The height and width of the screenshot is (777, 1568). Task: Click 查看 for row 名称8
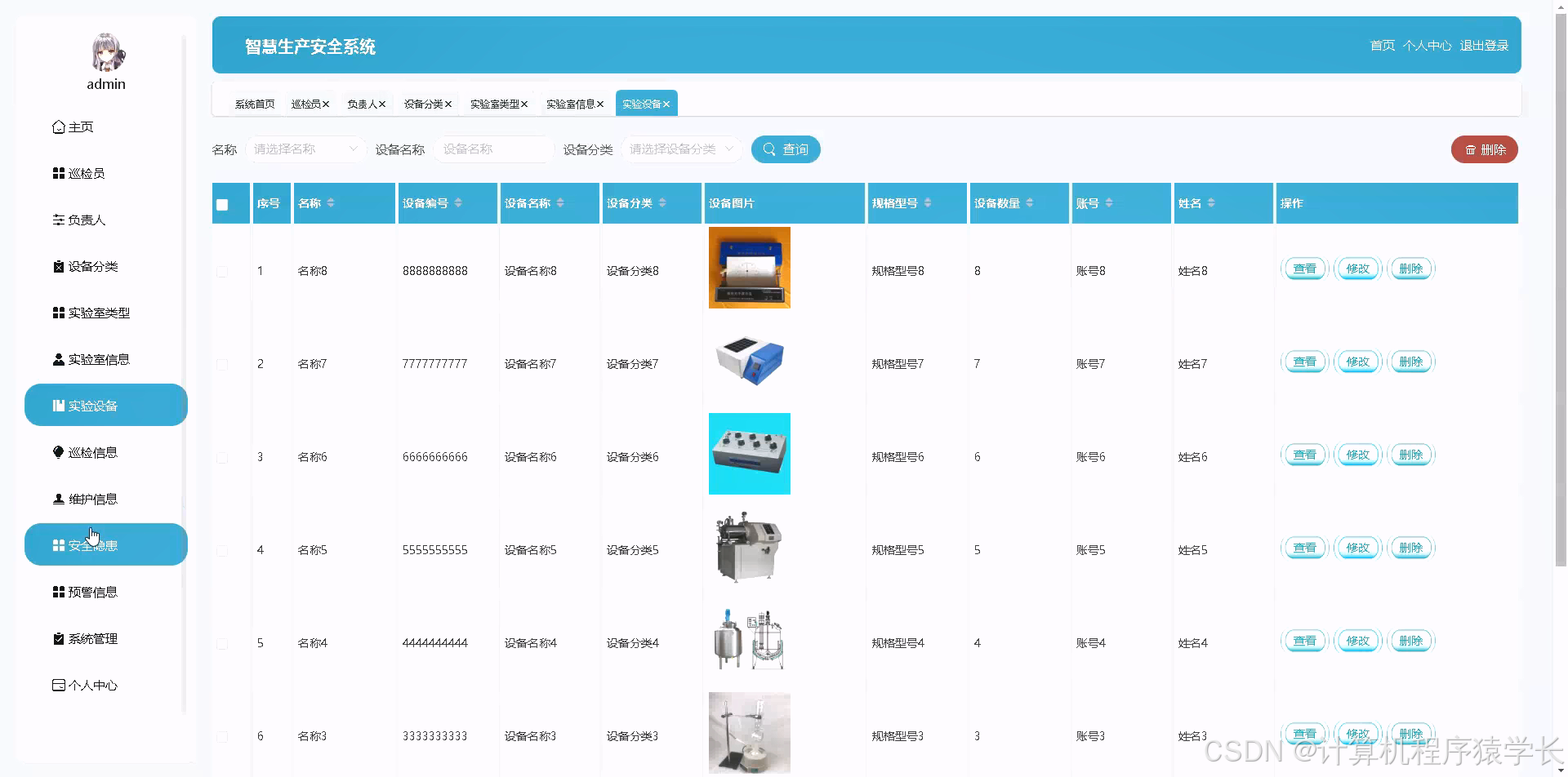(1305, 269)
